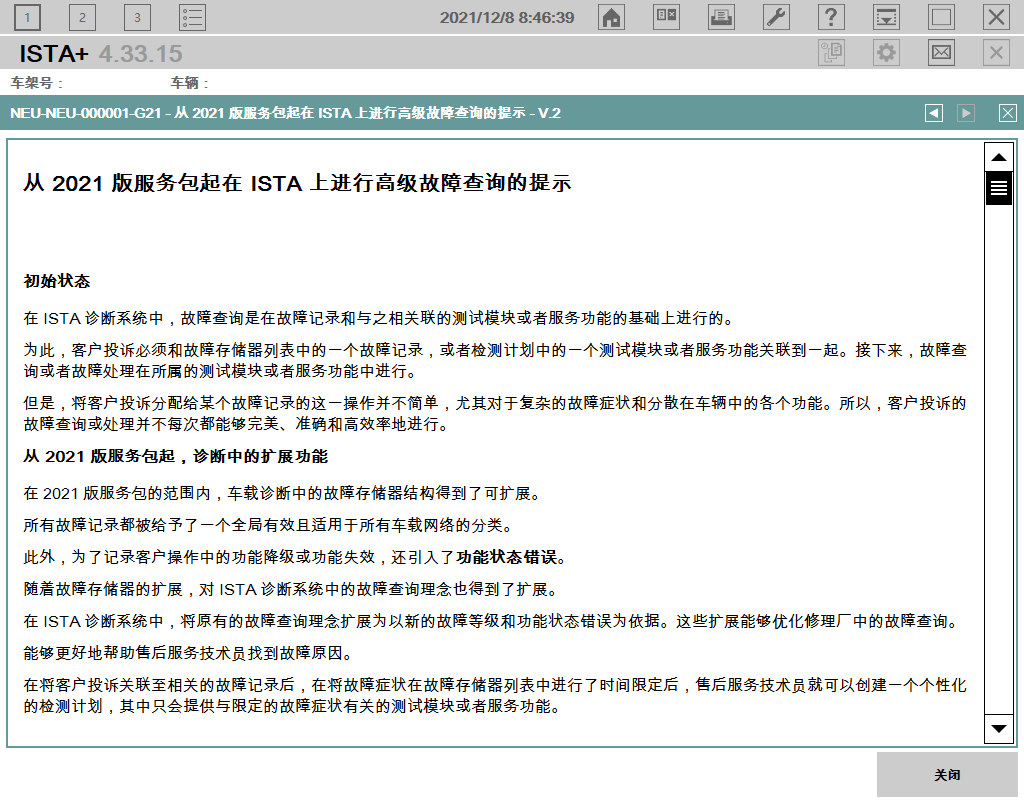Click the 初始状态 heading

tap(57, 281)
